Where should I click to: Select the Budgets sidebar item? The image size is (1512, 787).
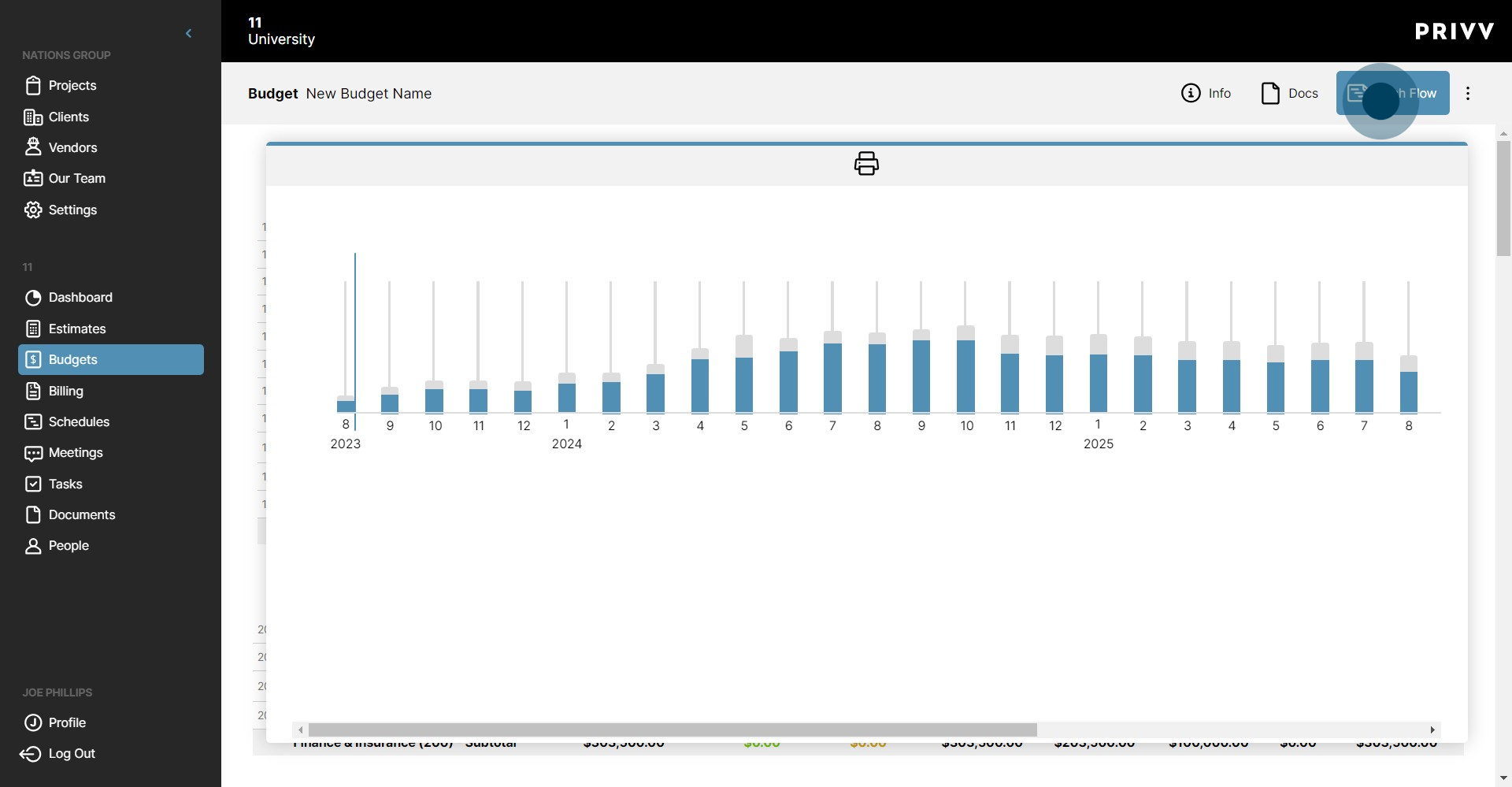111,359
